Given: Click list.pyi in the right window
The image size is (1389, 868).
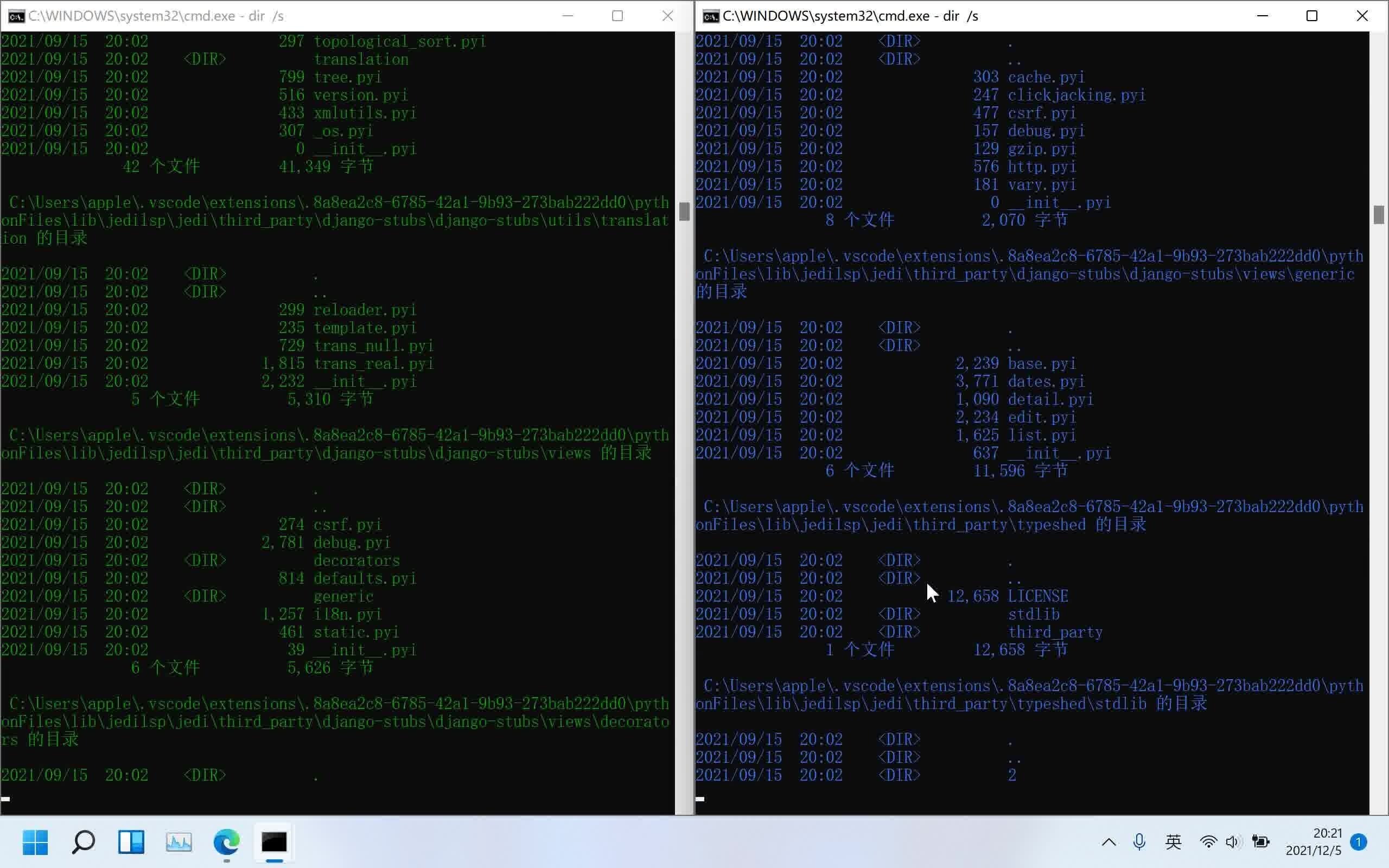Looking at the screenshot, I should pos(1042,435).
